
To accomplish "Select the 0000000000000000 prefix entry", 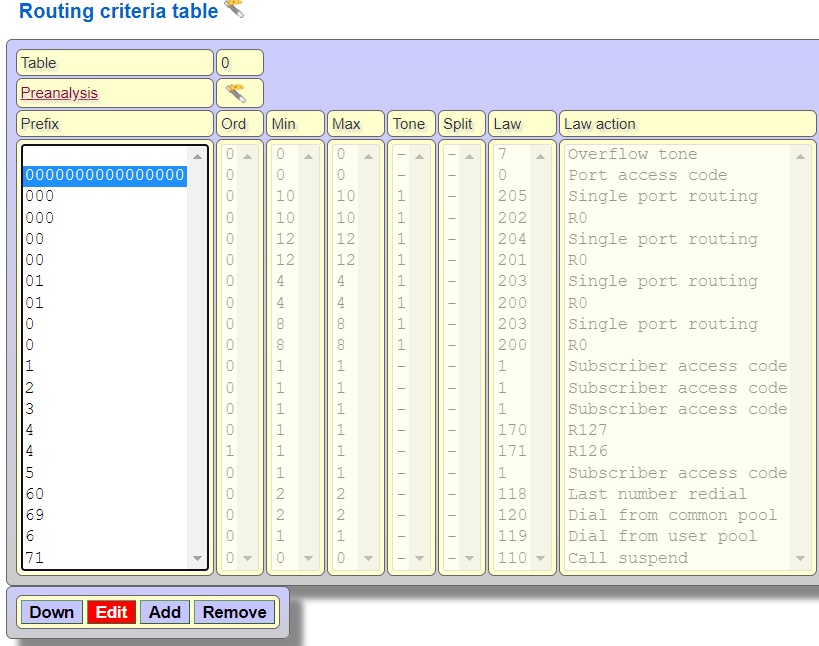I will (x=105, y=175).
